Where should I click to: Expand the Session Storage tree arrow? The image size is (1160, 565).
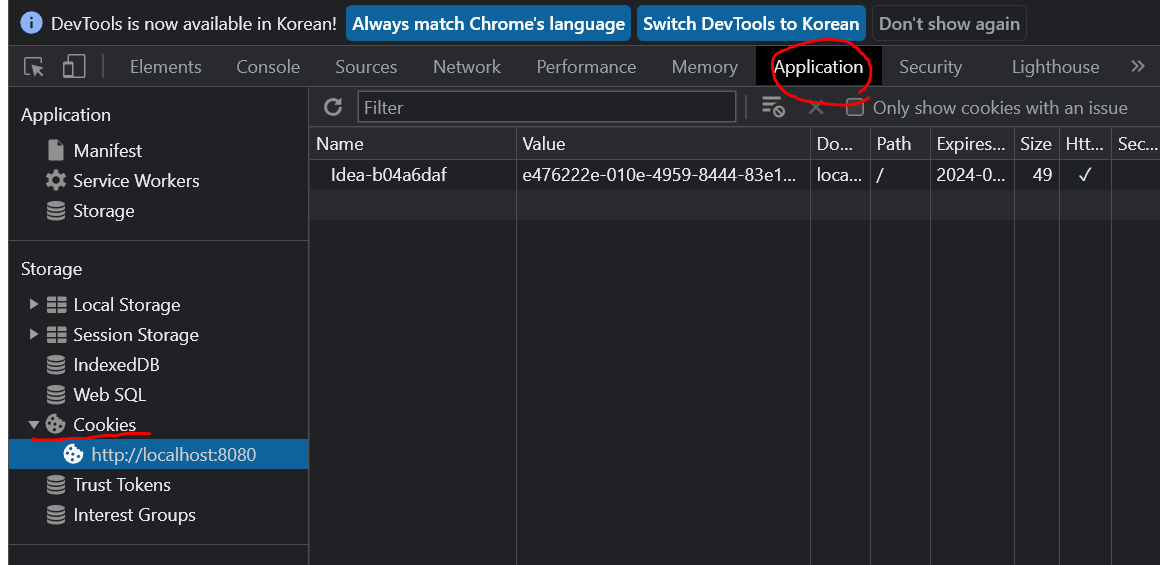(33, 334)
